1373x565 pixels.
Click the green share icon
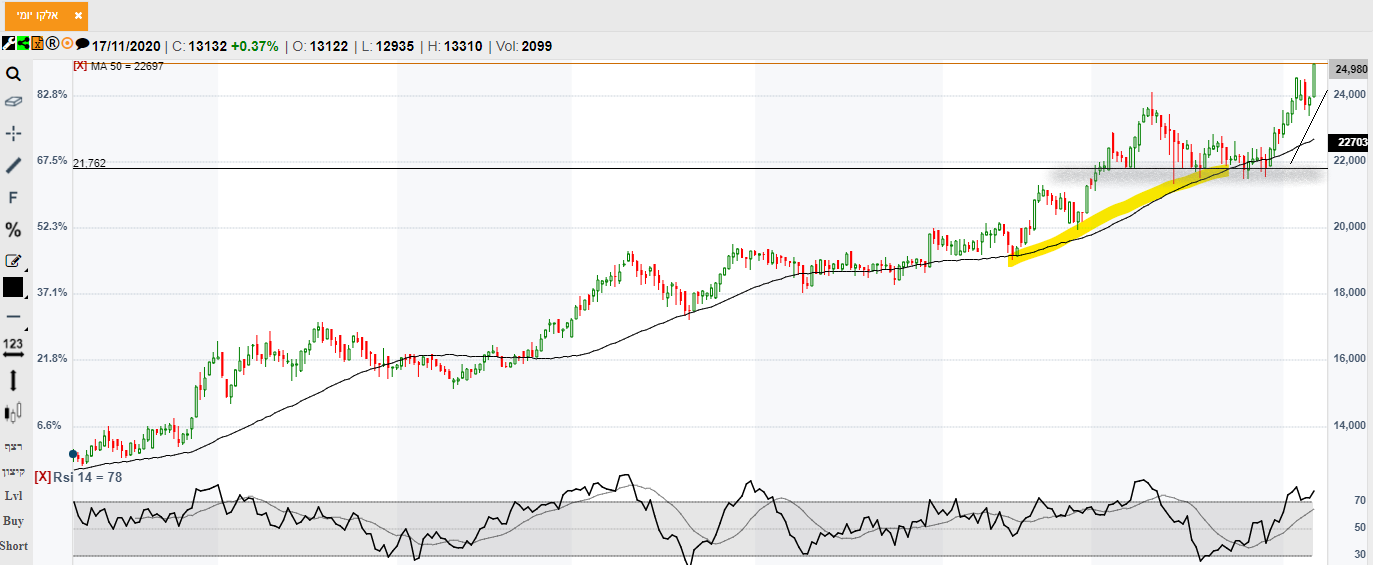[22, 44]
